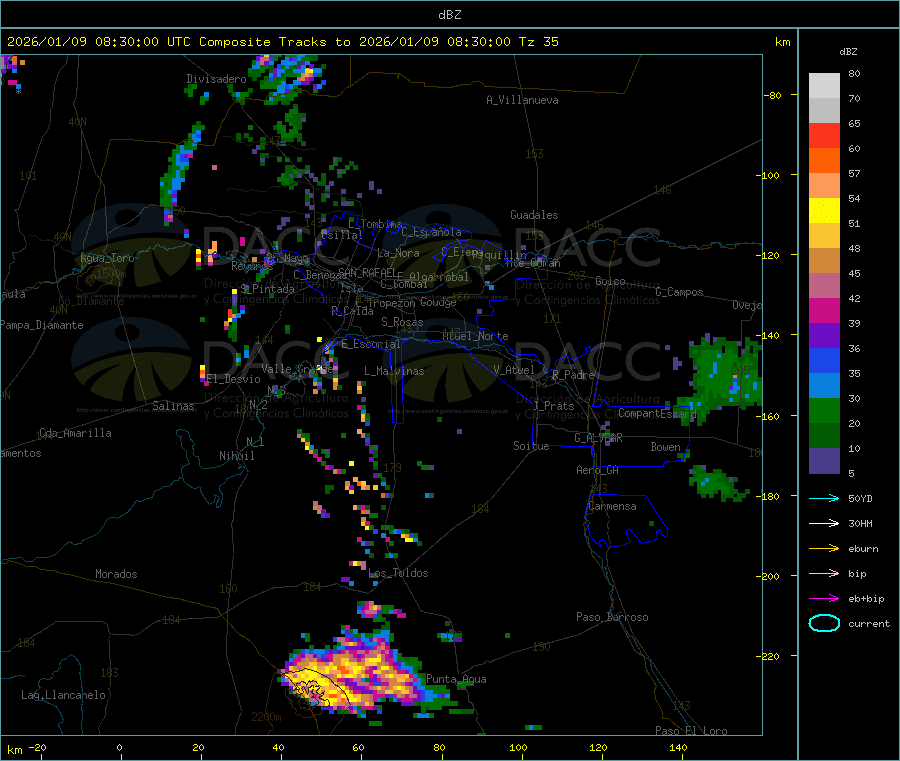This screenshot has height=761, width=900.
Task: Click the Atuel_Norte map label
Action: (x=475, y=336)
